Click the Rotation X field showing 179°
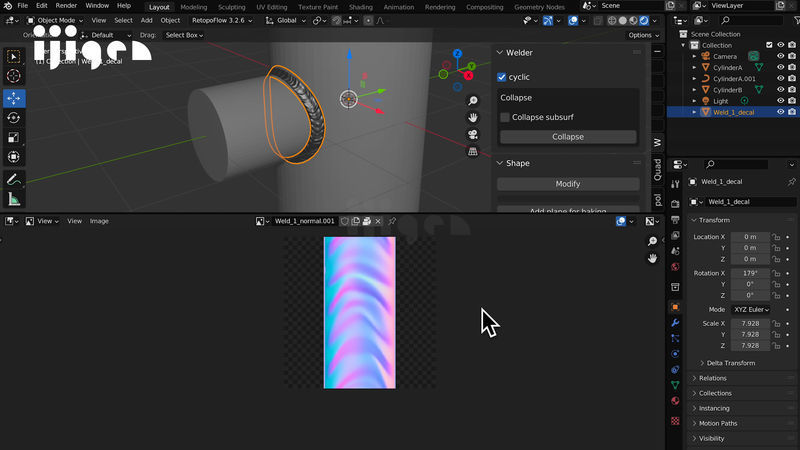Image resolution: width=800 pixels, height=450 pixels. (750, 273)
